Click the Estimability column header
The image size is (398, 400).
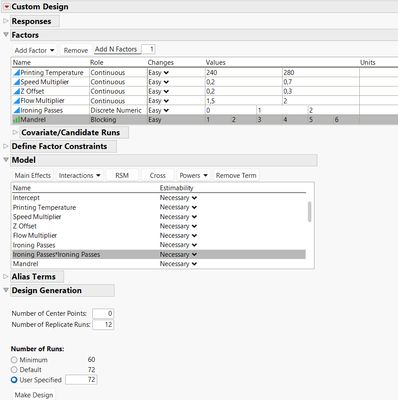coord(176,188)
